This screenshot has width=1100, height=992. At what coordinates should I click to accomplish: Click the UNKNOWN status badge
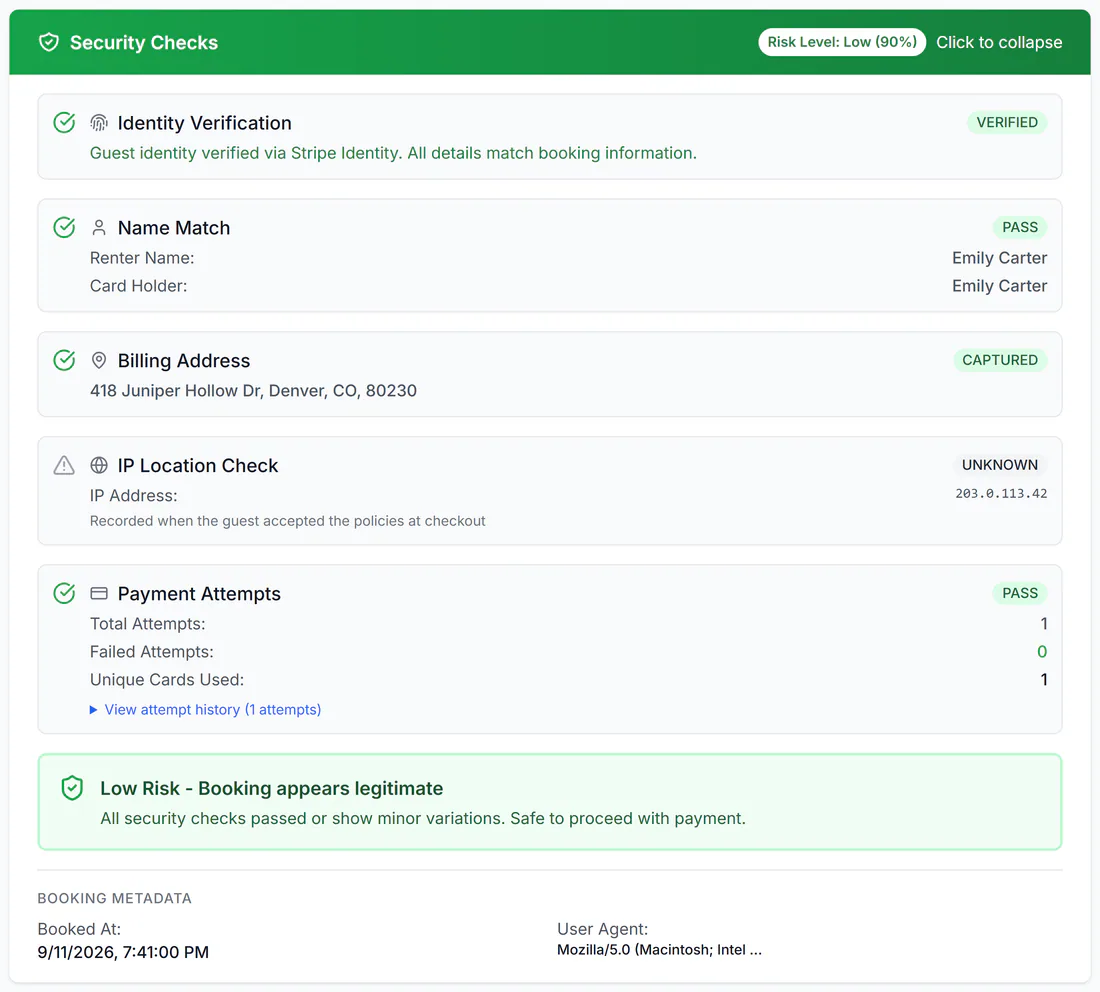[x=1000, y=465]
